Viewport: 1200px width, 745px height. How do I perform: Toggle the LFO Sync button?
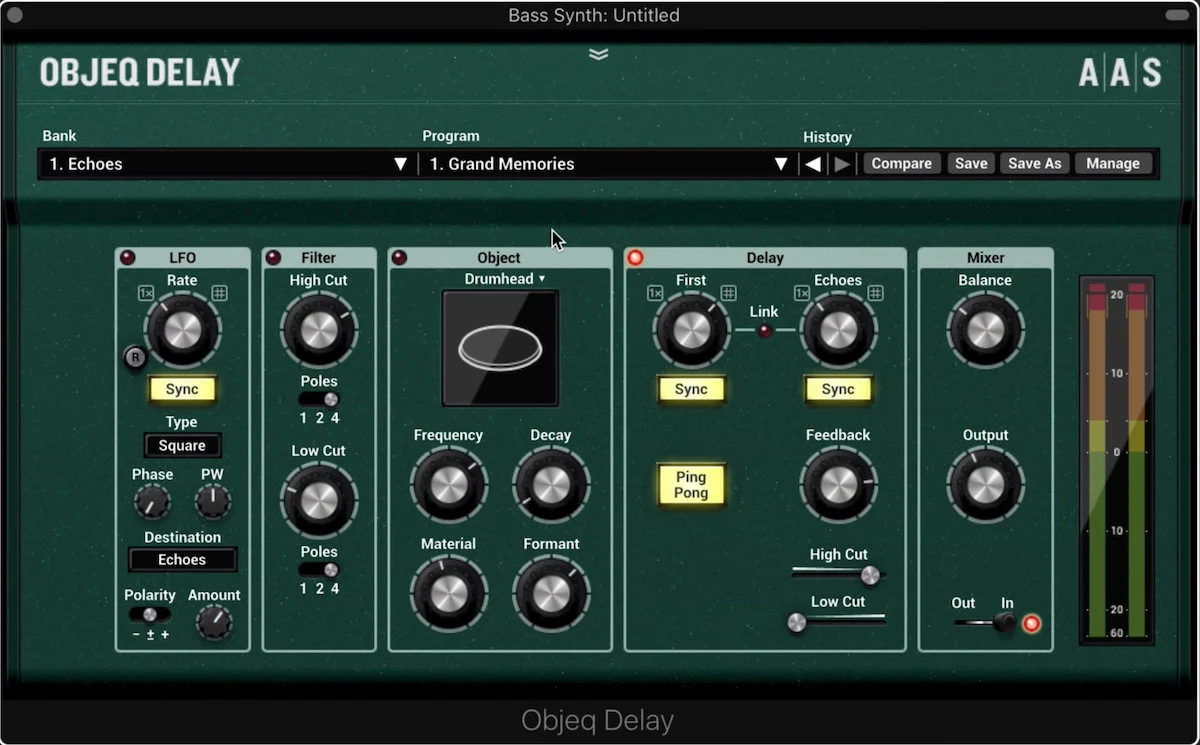[182, 390]
